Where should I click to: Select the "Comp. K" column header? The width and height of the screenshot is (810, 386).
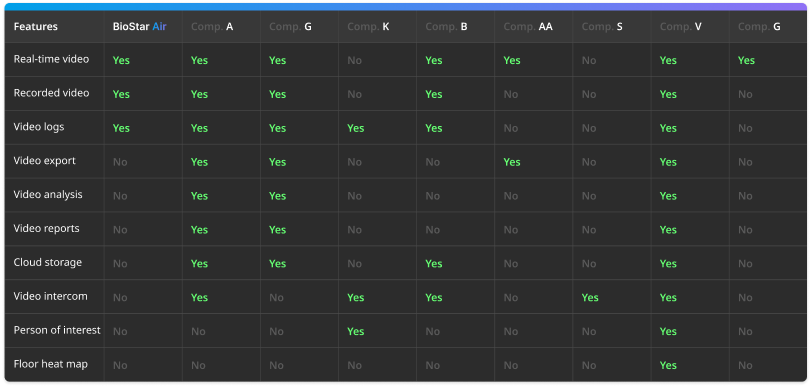point(368,26)
